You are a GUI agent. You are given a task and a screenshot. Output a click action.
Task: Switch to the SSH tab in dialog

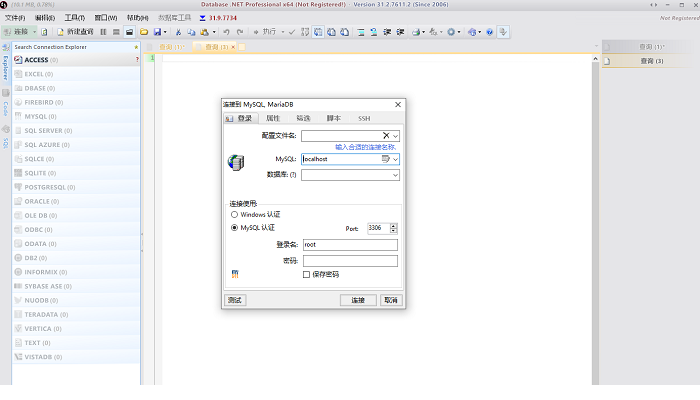click(x=364, y=118)
